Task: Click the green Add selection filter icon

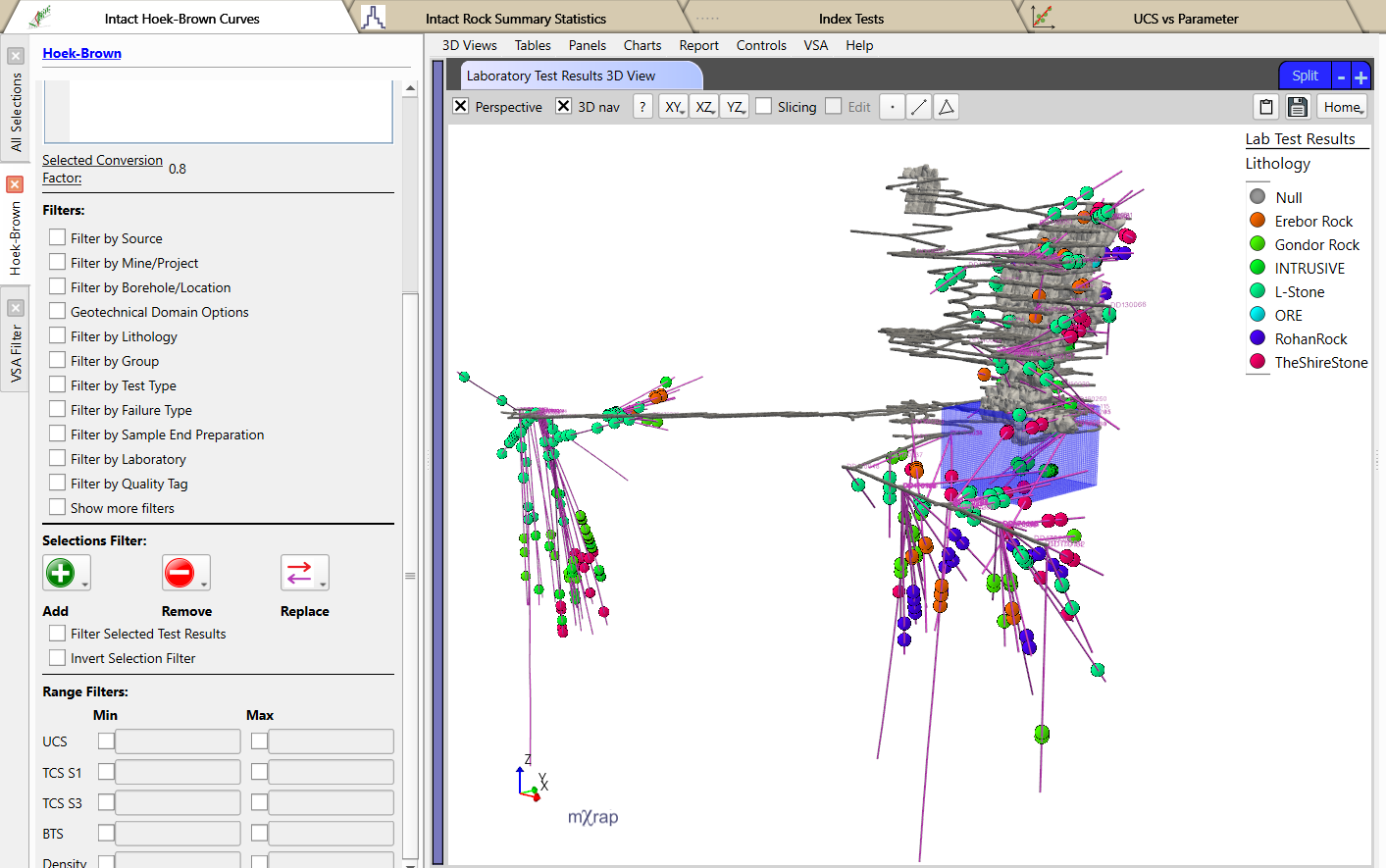Action: [61, 573]
